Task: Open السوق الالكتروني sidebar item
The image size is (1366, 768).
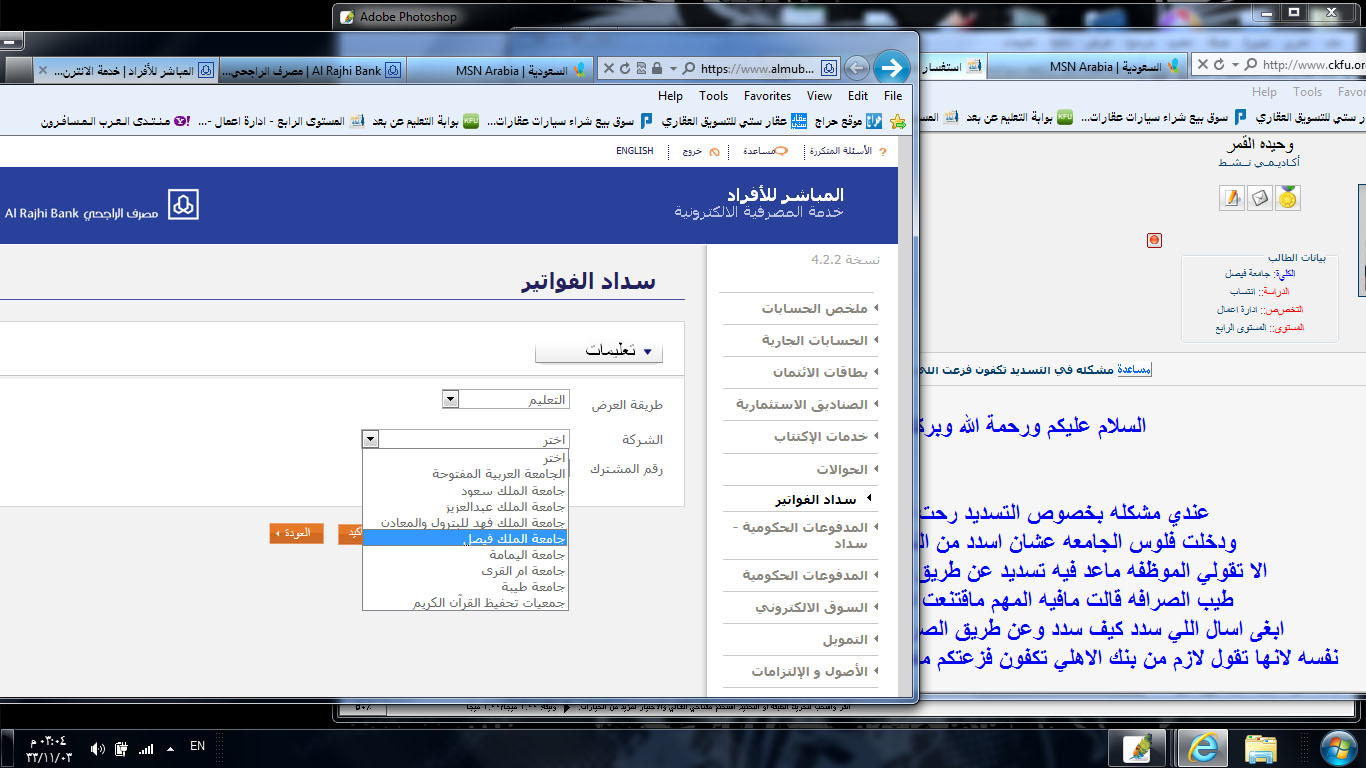Action: tap(817, 607)
